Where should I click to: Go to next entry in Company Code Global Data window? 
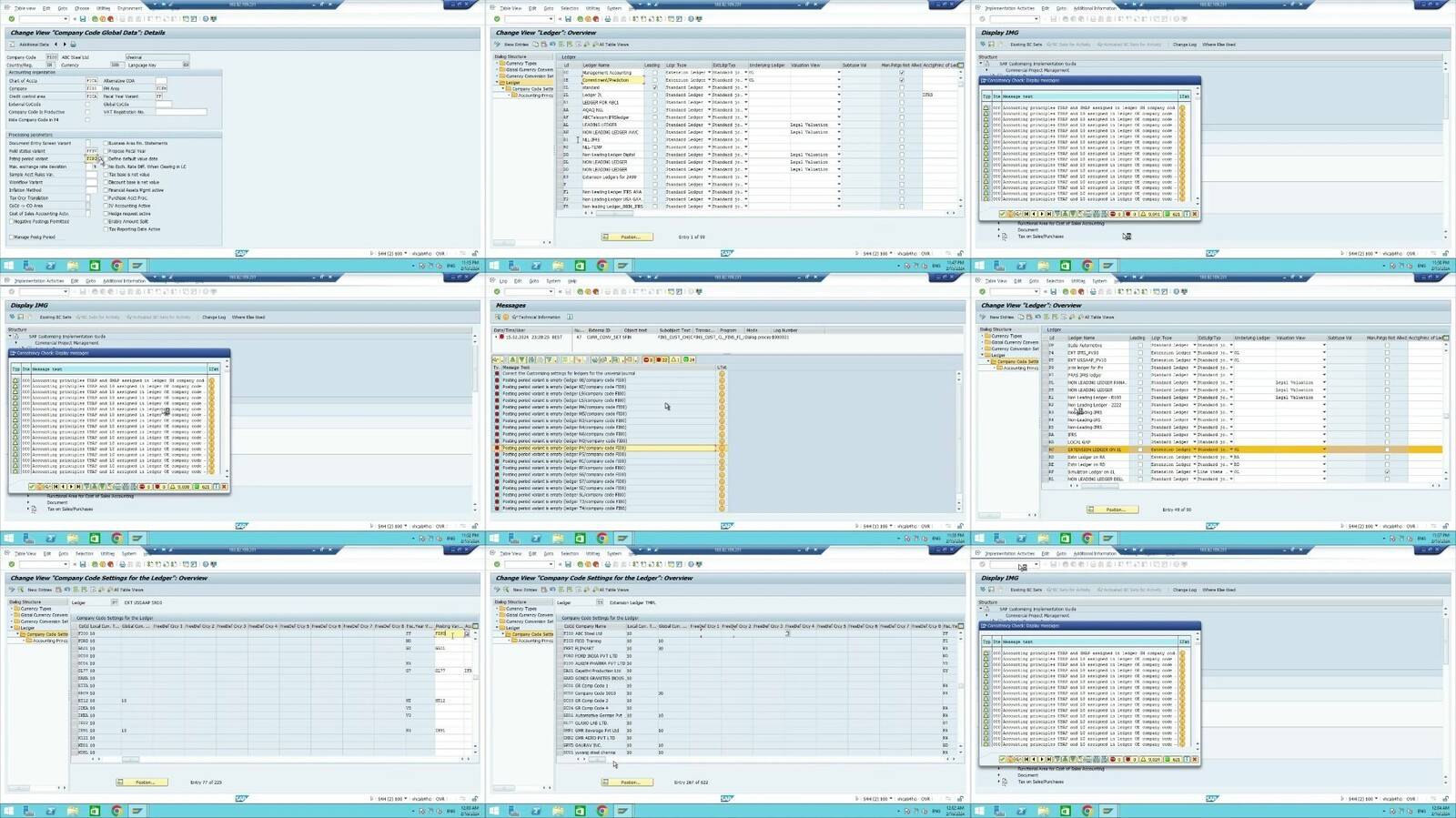(64, 44)
